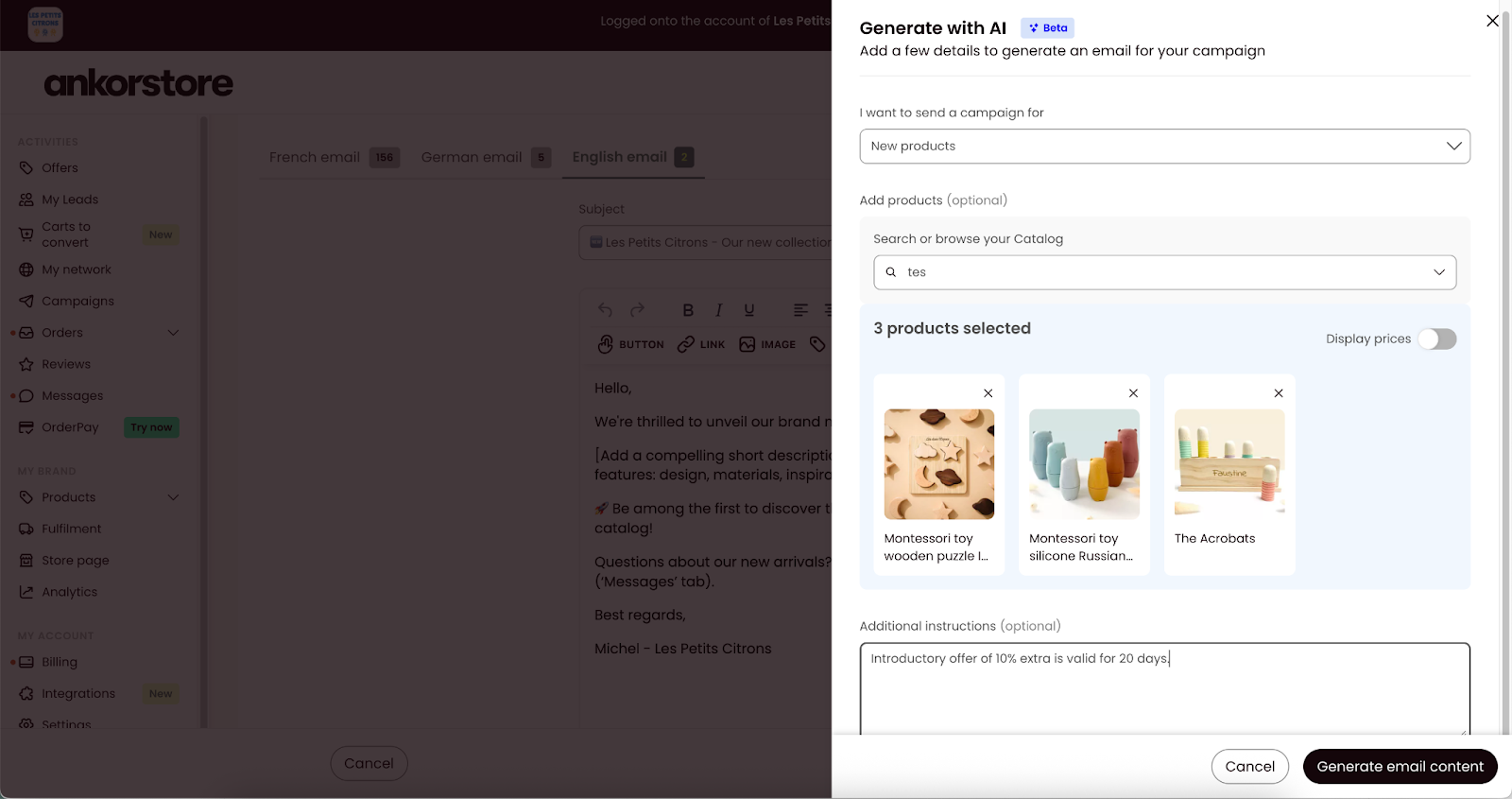Insert an image using the IMAGE tool

767,344
